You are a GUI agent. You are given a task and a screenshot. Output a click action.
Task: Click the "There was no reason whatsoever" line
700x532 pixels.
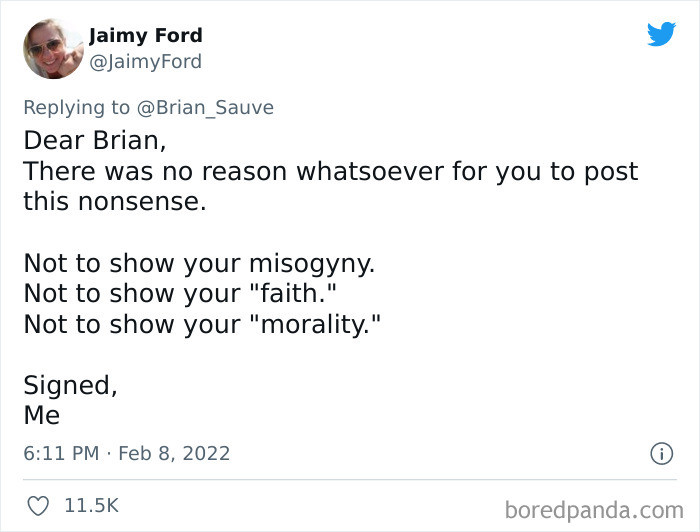point(330,171)
